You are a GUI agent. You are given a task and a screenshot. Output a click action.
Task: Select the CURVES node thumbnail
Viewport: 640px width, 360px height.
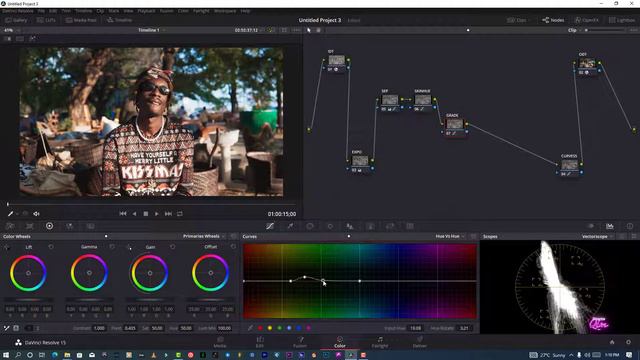coord(569,164)
